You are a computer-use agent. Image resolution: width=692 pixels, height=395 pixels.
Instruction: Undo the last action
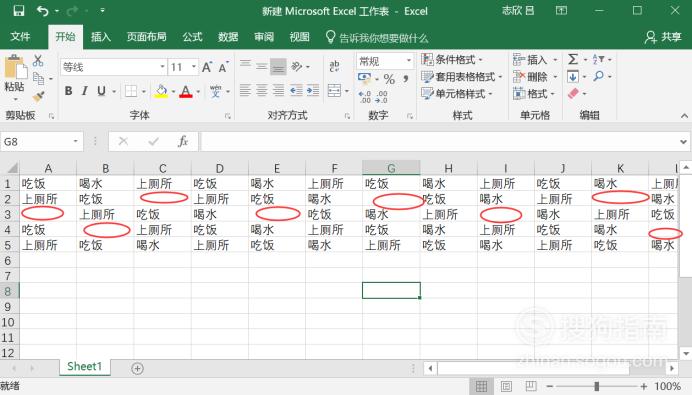[x=43, y=11]
